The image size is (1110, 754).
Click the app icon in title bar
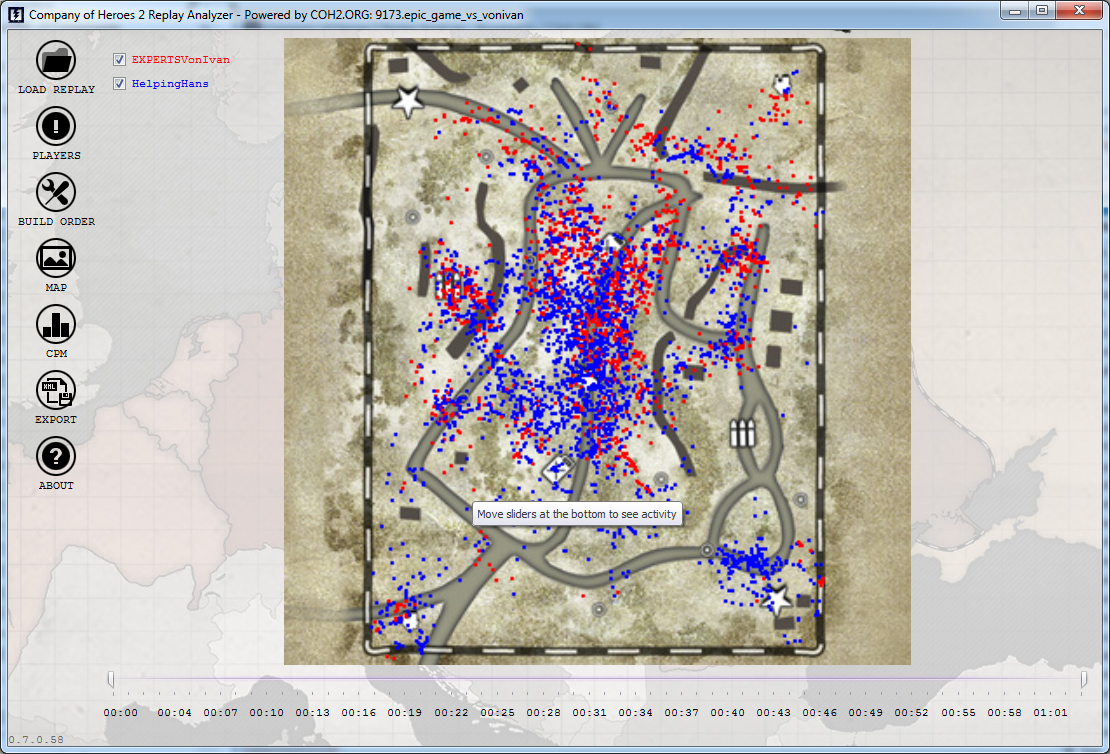click(x=16, y=14)
